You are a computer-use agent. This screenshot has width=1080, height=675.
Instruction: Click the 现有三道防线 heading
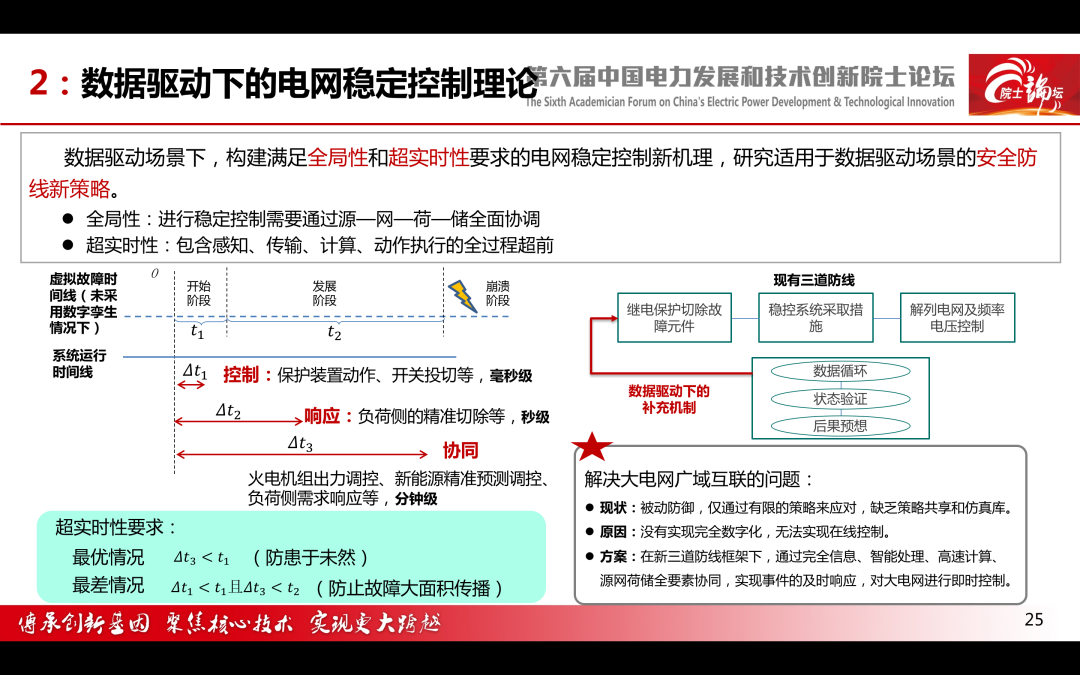814,280
